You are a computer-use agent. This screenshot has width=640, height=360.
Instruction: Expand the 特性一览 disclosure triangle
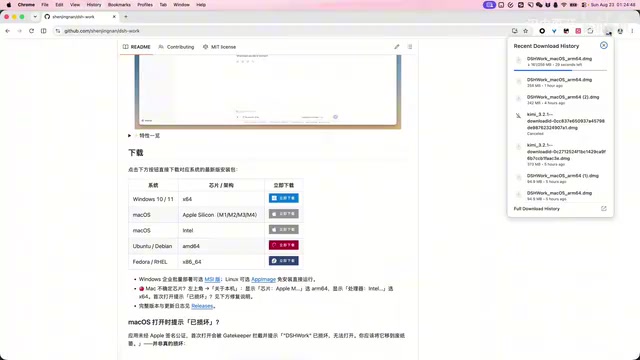[129, 136]
